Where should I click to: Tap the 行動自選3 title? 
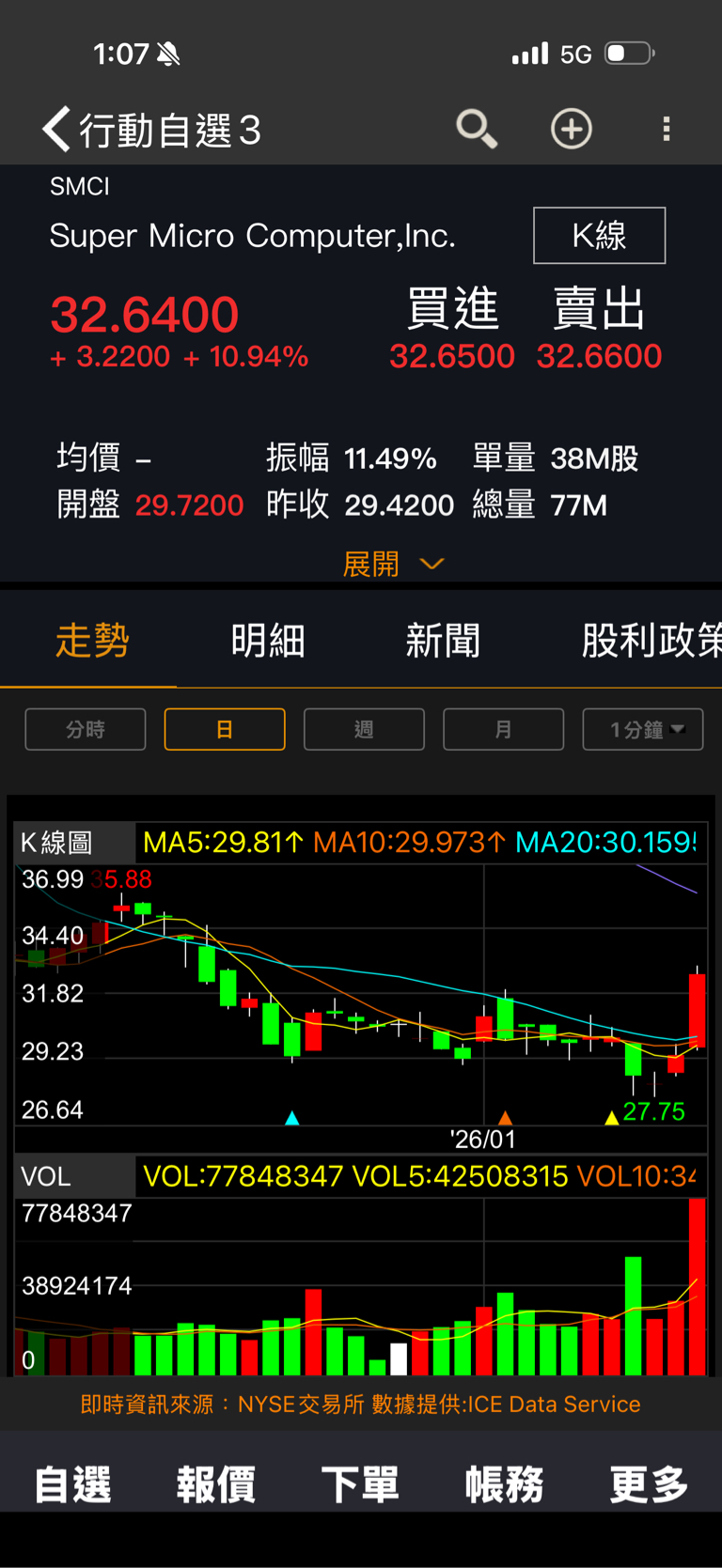pos(170,131)
